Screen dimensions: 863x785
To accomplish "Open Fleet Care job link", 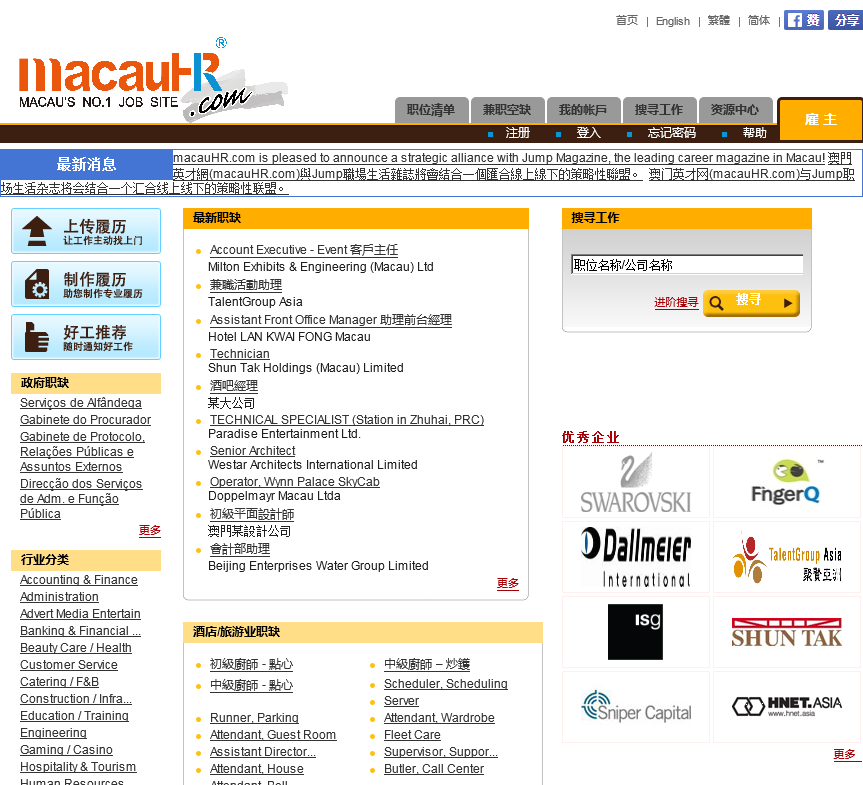I will [412, 735].
